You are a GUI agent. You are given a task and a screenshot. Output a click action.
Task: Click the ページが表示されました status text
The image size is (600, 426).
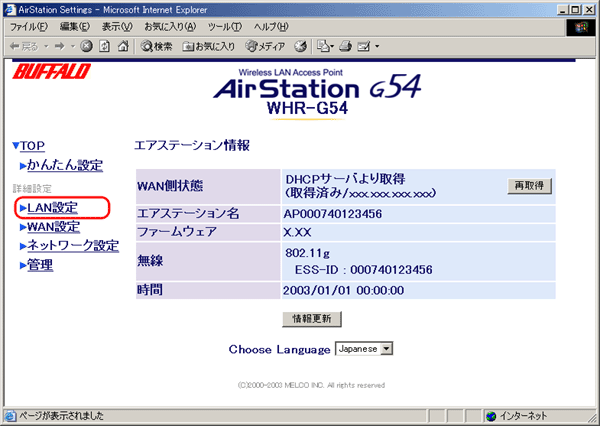tap(61, 416)
